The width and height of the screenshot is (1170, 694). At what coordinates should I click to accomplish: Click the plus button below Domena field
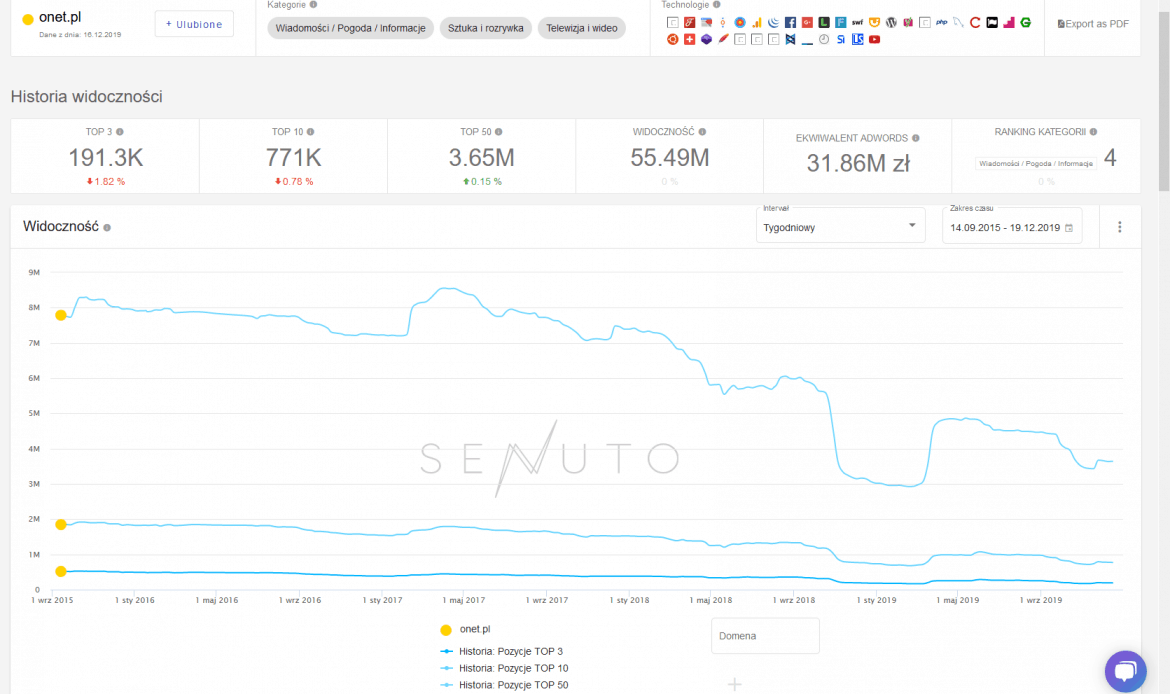[734, 684]
